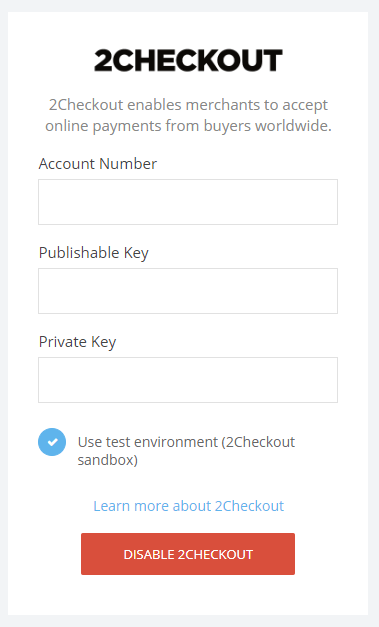Click the word 'DISABLE' on the red button
The height and width of the screenshot is (627, 379).
point(149,555)
